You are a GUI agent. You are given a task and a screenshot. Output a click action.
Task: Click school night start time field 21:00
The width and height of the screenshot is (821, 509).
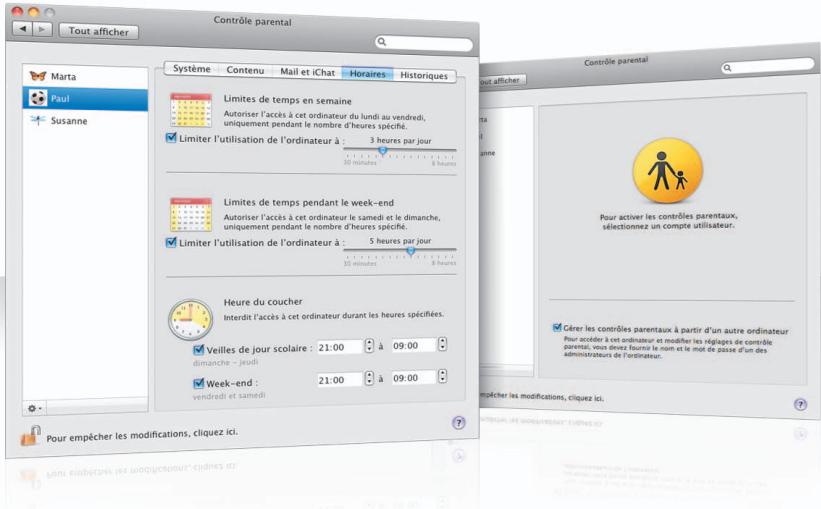340,347
